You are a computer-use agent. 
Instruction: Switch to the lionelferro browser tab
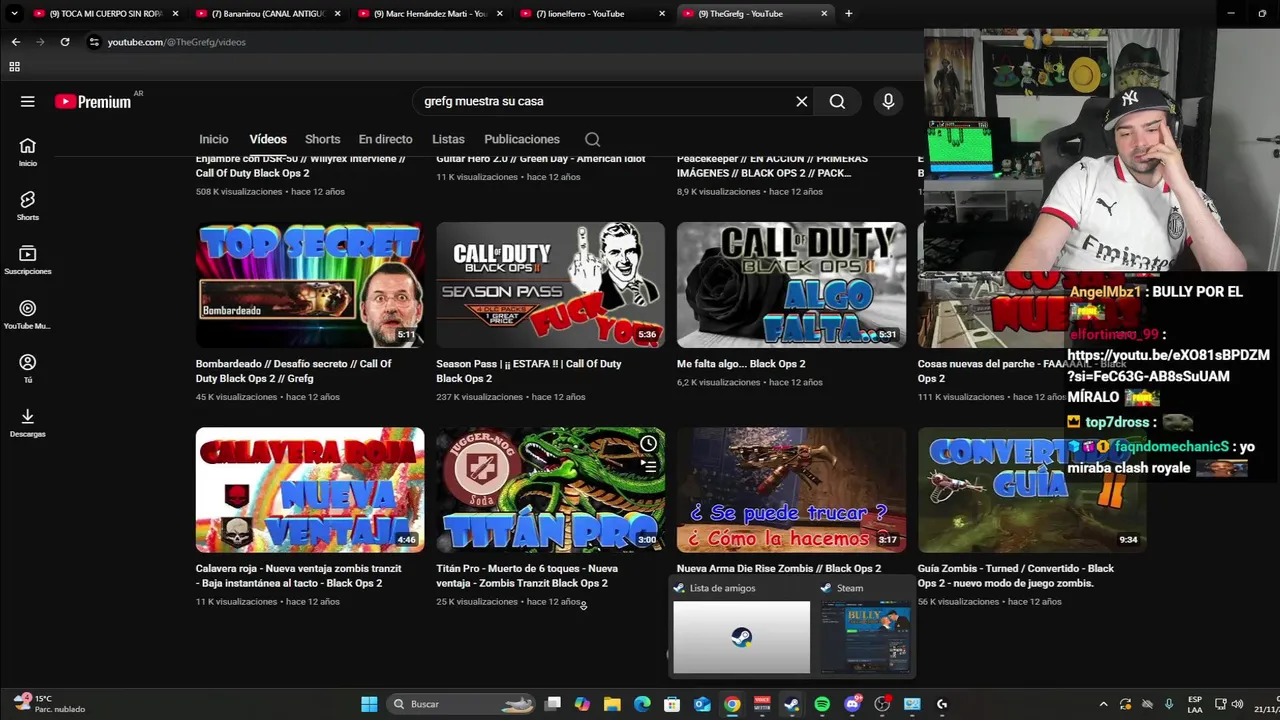tap(592, 13)
